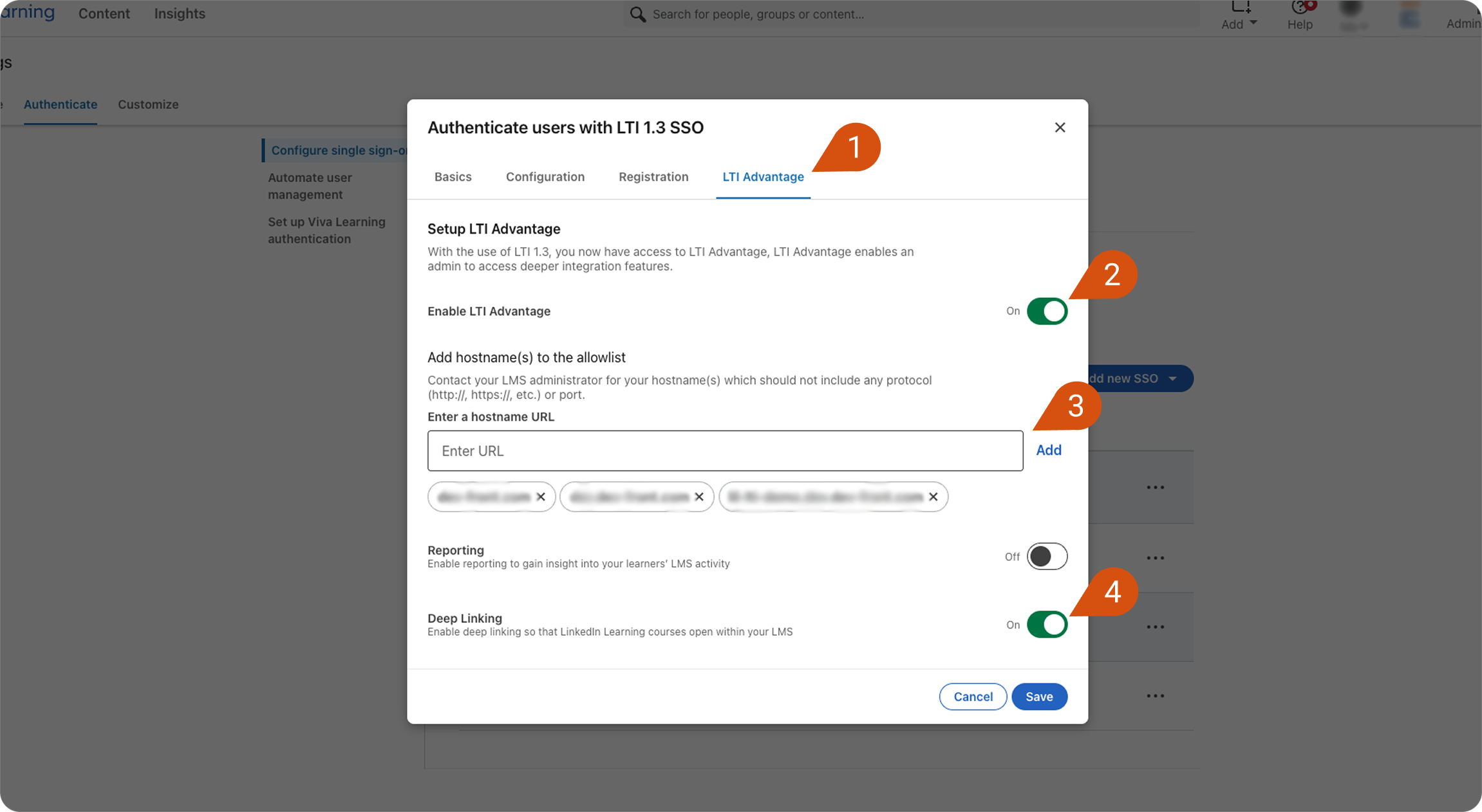Click the Add hostname link

coord(1048,450)
